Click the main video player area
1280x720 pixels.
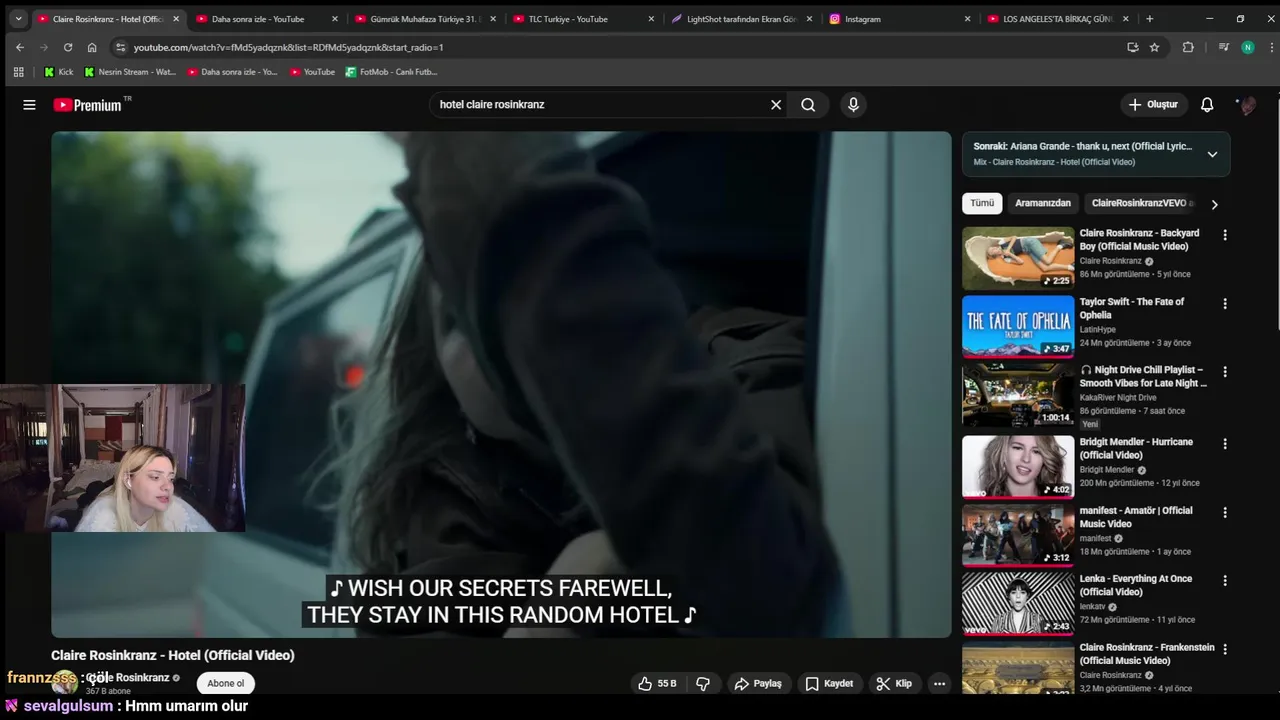501,384
